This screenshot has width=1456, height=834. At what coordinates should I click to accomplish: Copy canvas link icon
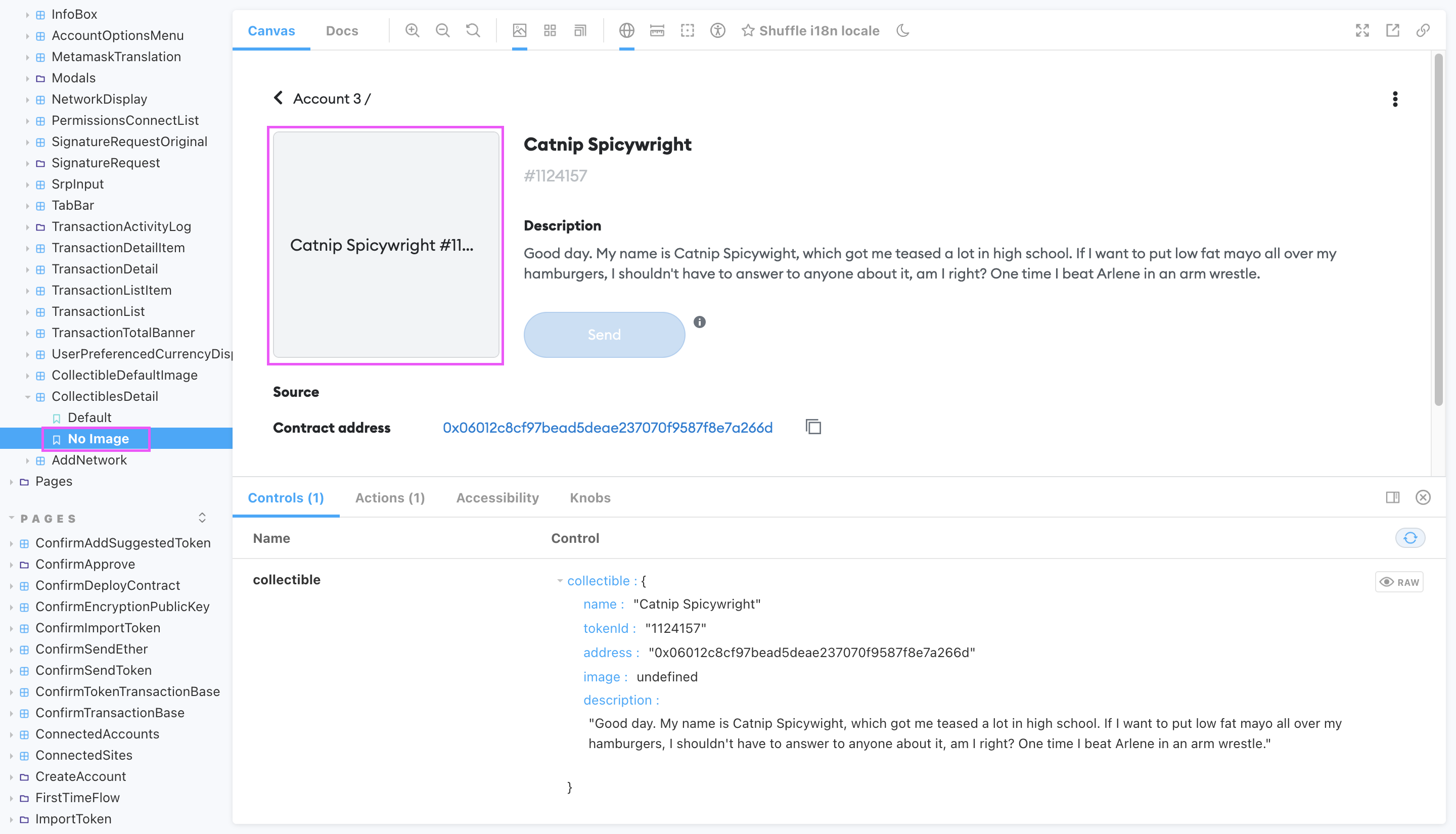tap(1423, 30)
